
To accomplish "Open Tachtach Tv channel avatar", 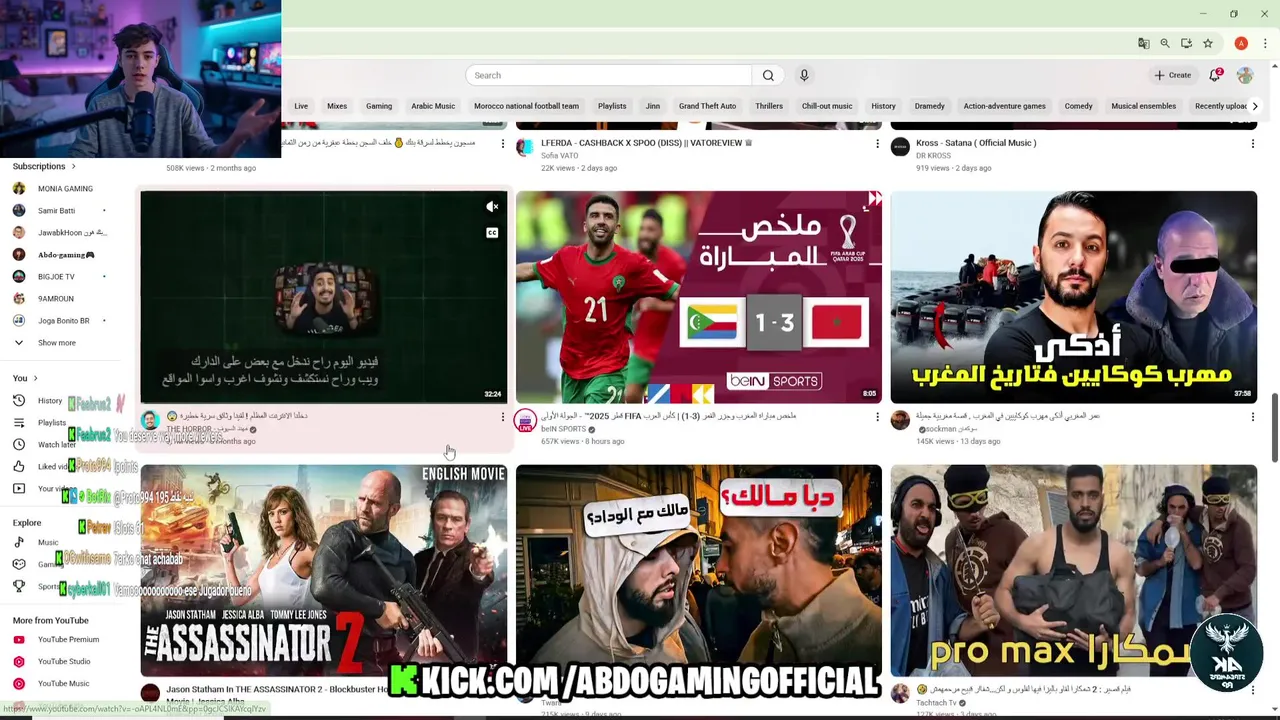I will pos(900,693).
